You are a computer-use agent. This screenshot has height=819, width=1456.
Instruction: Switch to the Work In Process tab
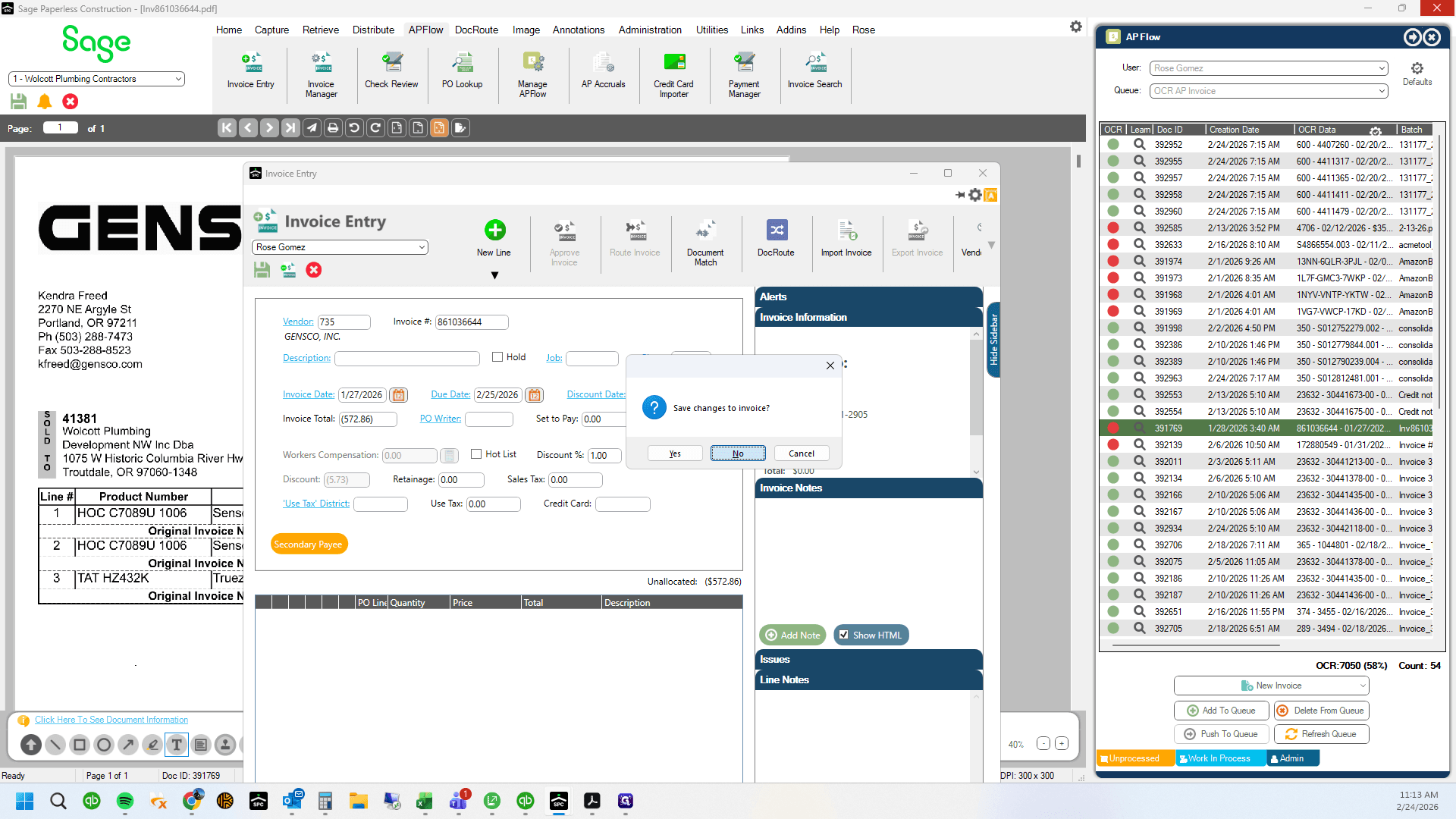(1219, 758)
